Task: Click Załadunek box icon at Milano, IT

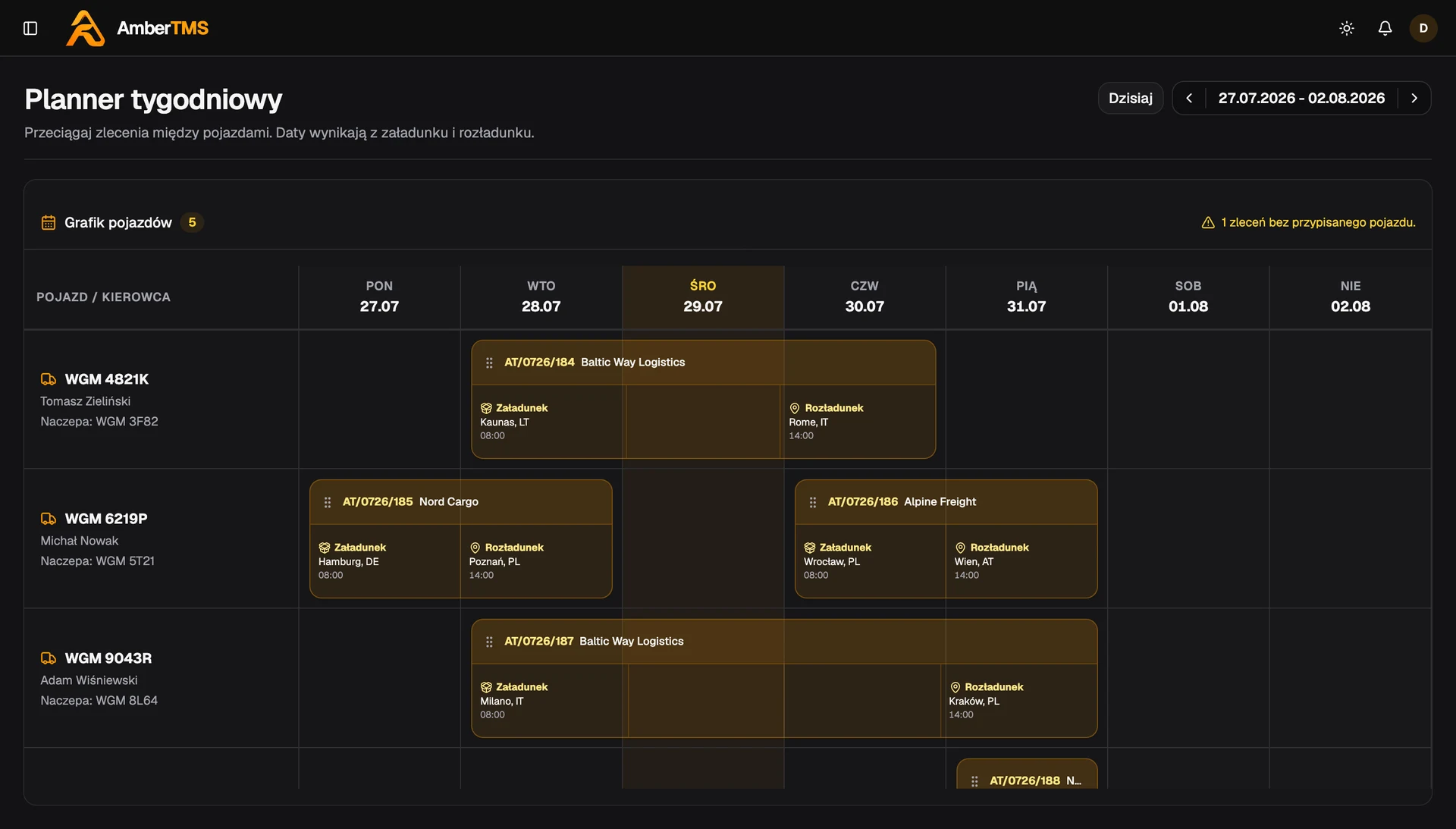Action: point(486,687)
